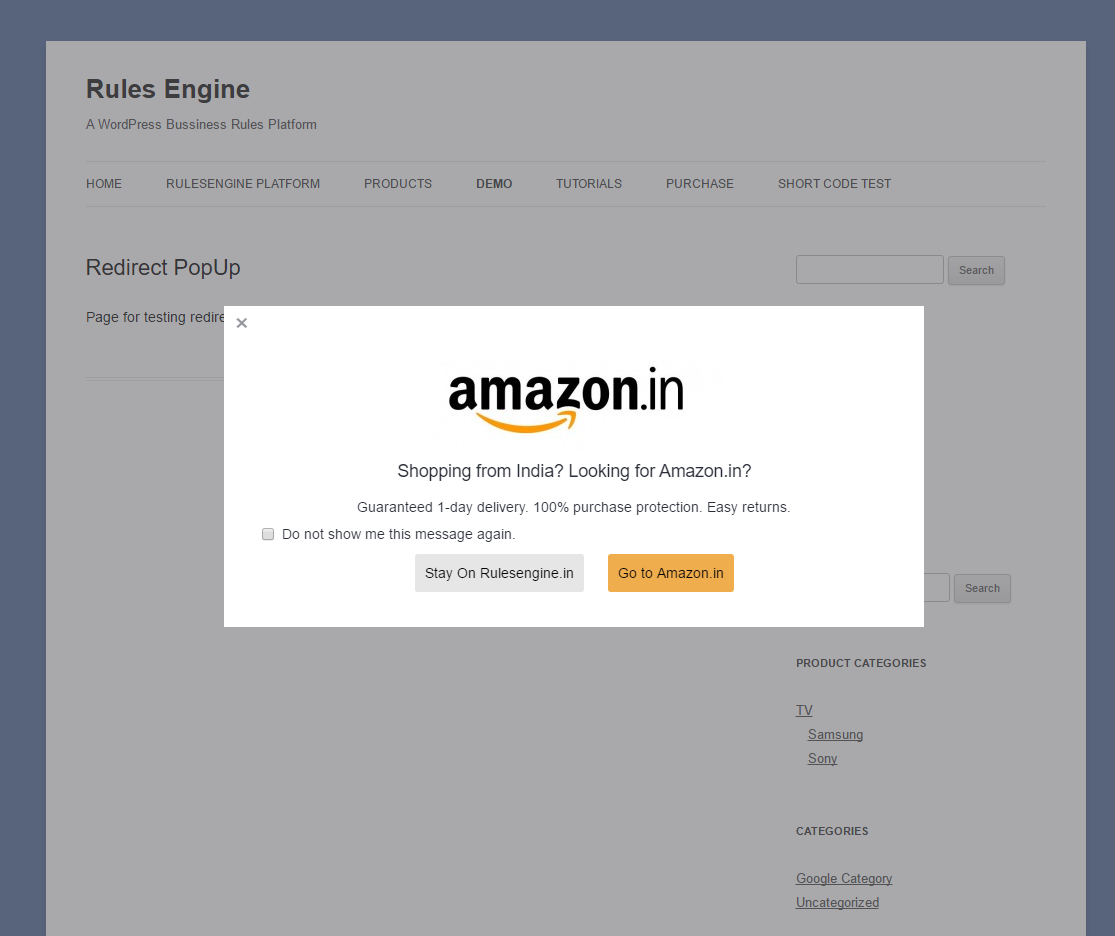Select the DEMO menu item
Screen dimensions: 1115x936
[494, 184]
